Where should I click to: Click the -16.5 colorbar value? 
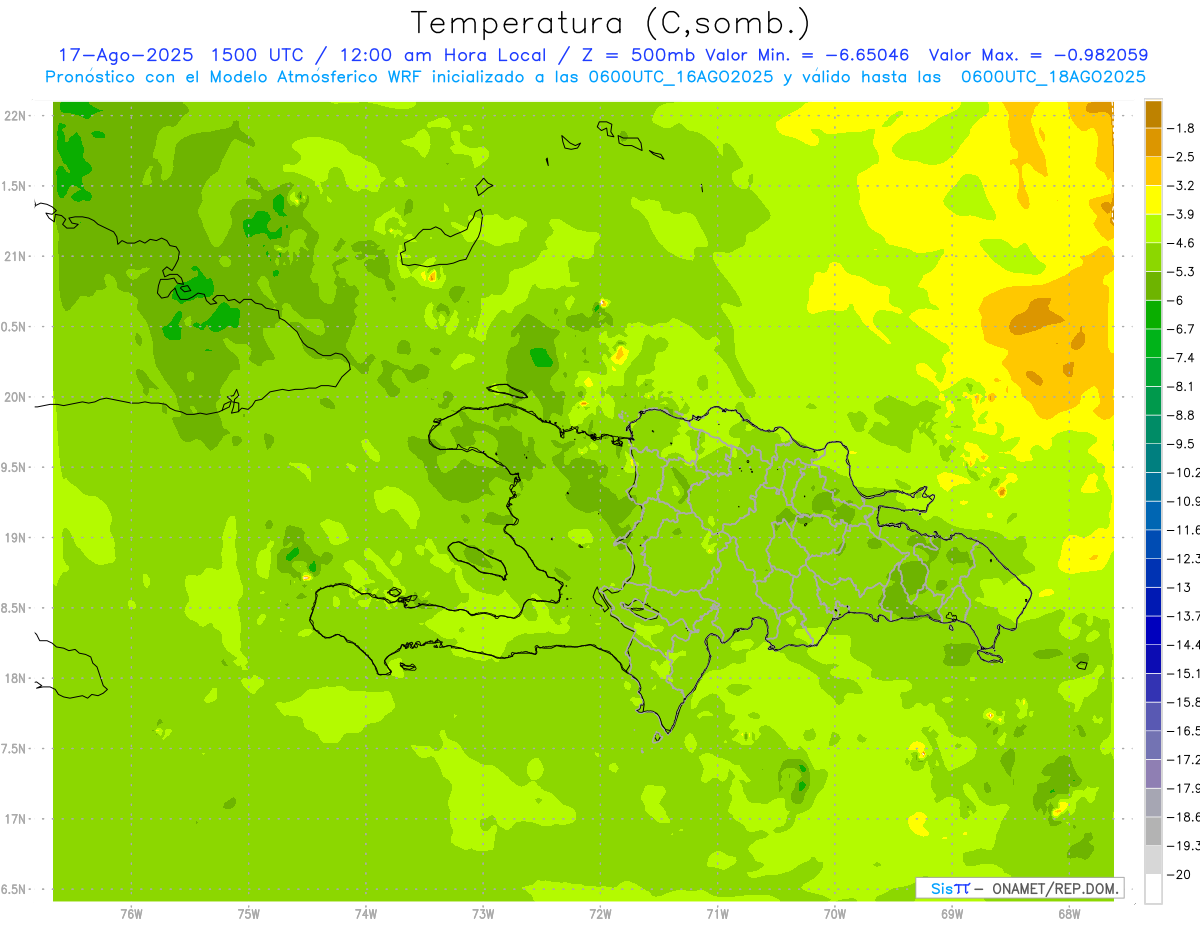click(x=1183, y=730)
